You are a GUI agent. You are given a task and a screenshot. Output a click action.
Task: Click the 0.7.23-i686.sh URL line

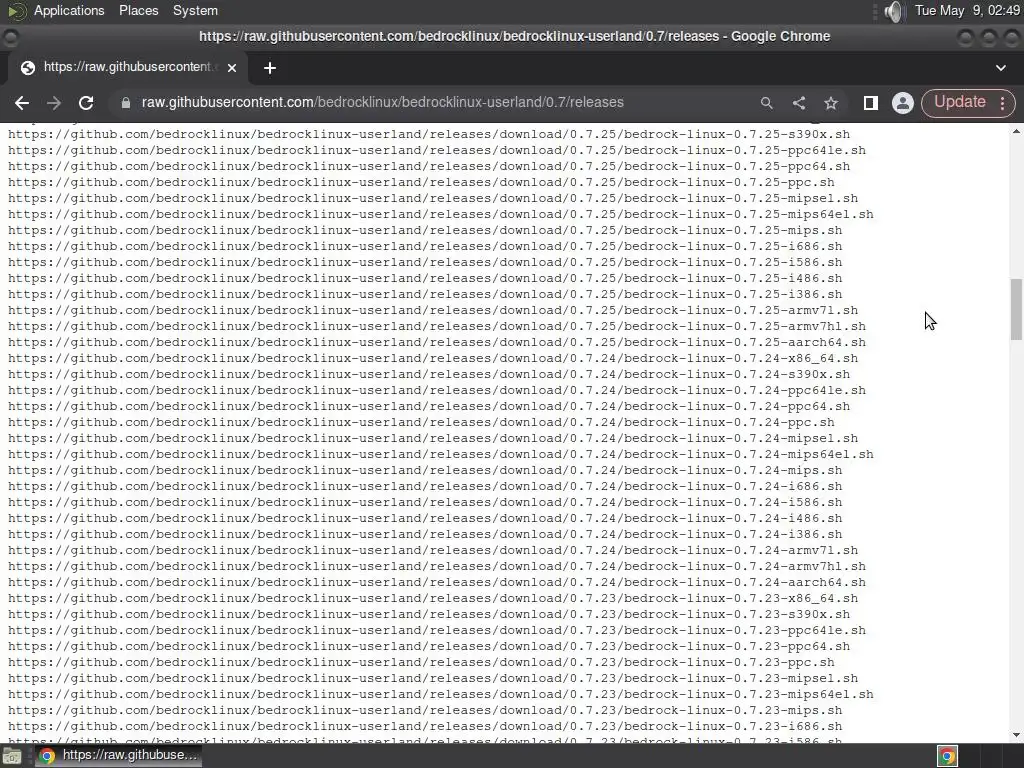tap(425, 726)
